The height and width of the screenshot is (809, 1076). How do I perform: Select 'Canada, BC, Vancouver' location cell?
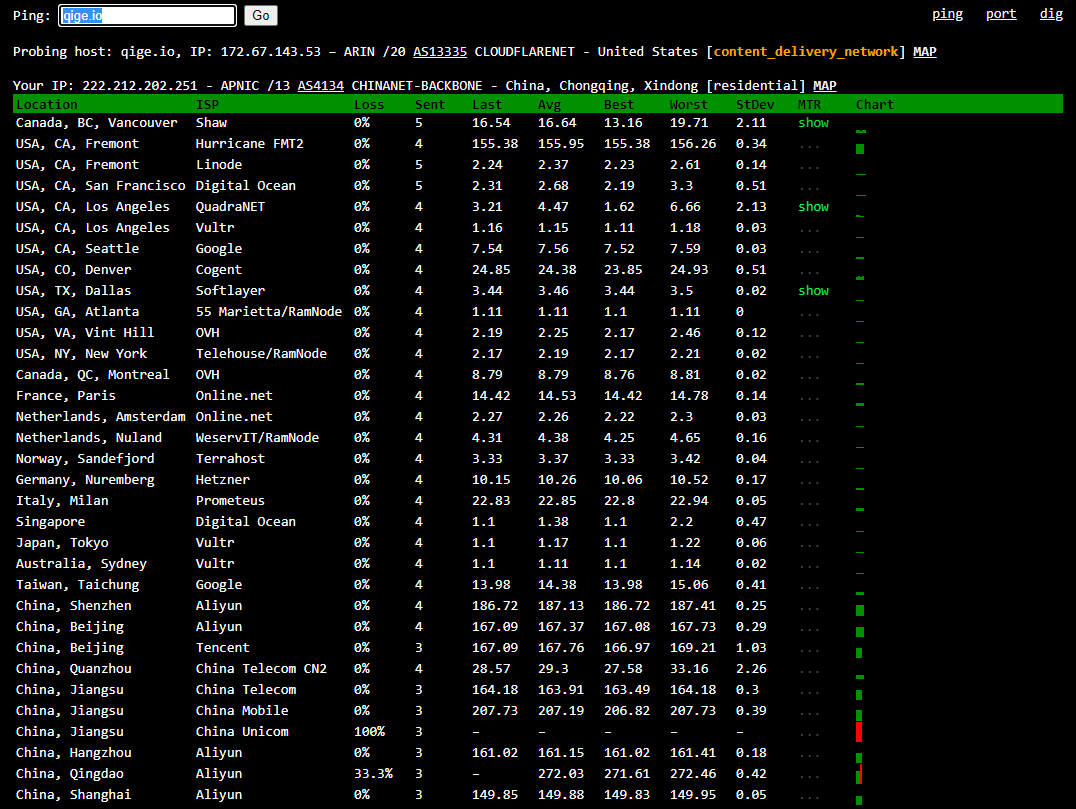click(96, 123)
